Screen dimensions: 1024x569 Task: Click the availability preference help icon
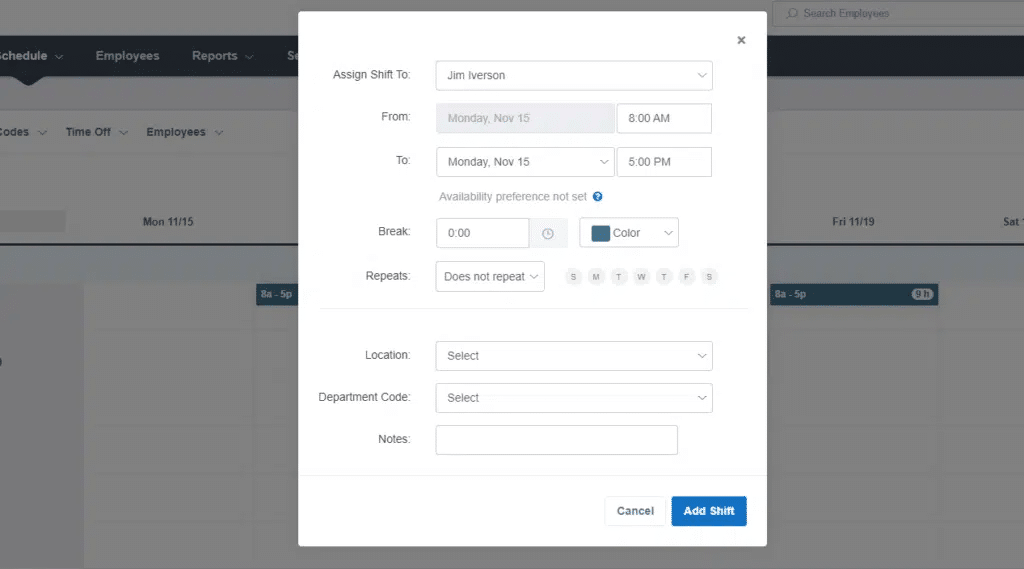pos(598,197)
